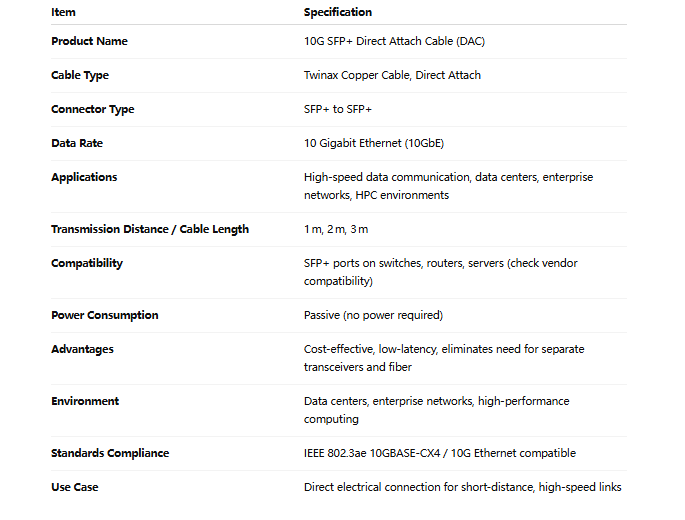
Task: Click the 10 Gigabit Ethernet (10GbE) value
Action: pyautogui.click(x=374, y=143)
